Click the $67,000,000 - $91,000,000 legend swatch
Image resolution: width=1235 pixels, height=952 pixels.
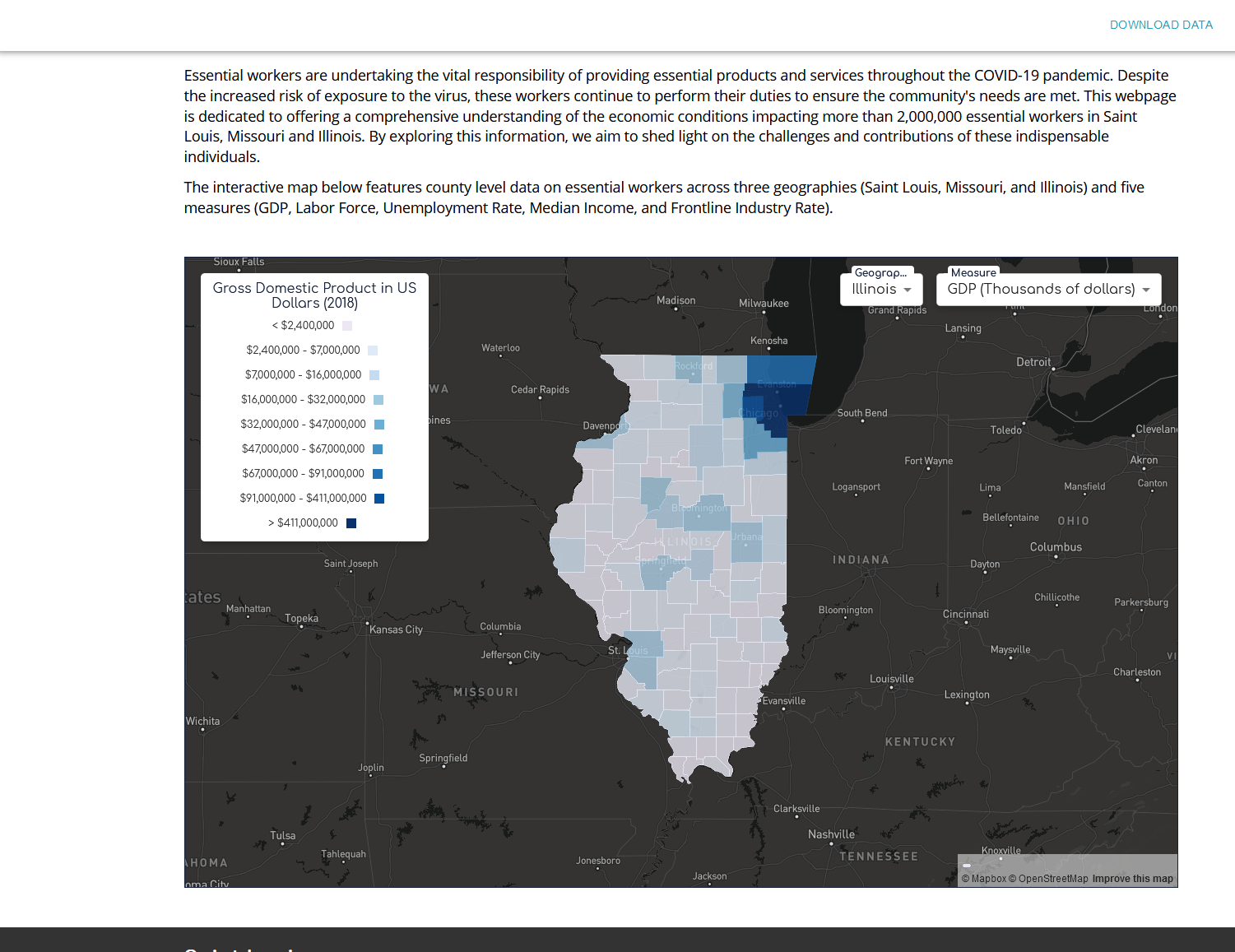[x=378, y=474]
